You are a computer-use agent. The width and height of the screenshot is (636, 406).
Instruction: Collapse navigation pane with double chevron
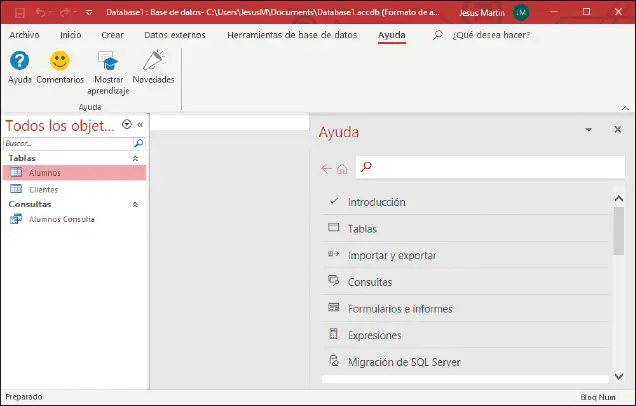140,125
